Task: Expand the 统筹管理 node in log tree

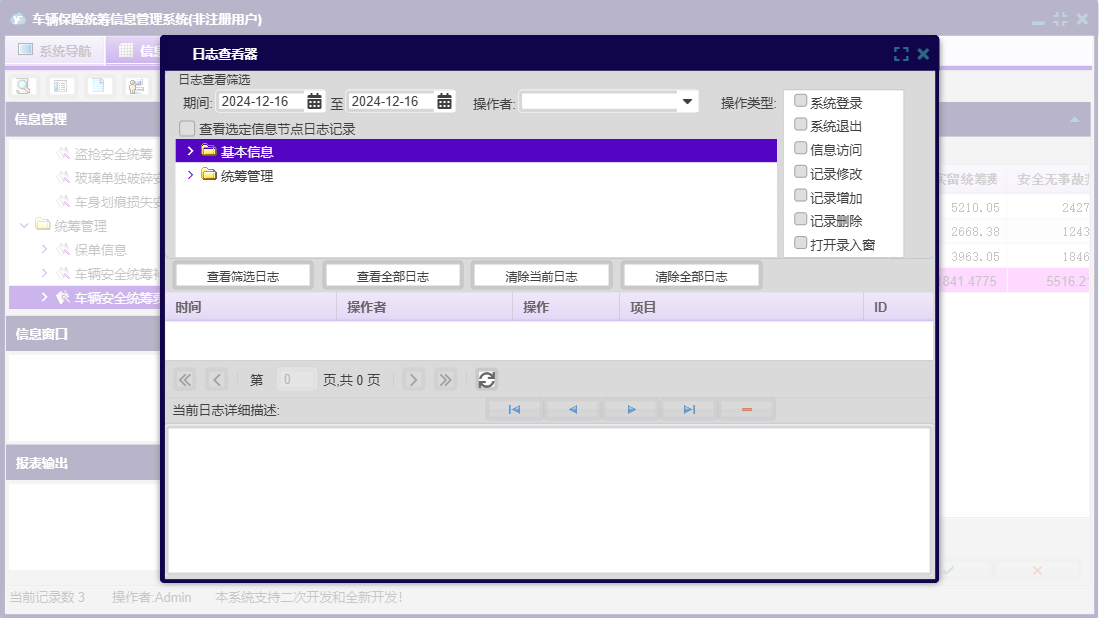Action: click(190, 175)
